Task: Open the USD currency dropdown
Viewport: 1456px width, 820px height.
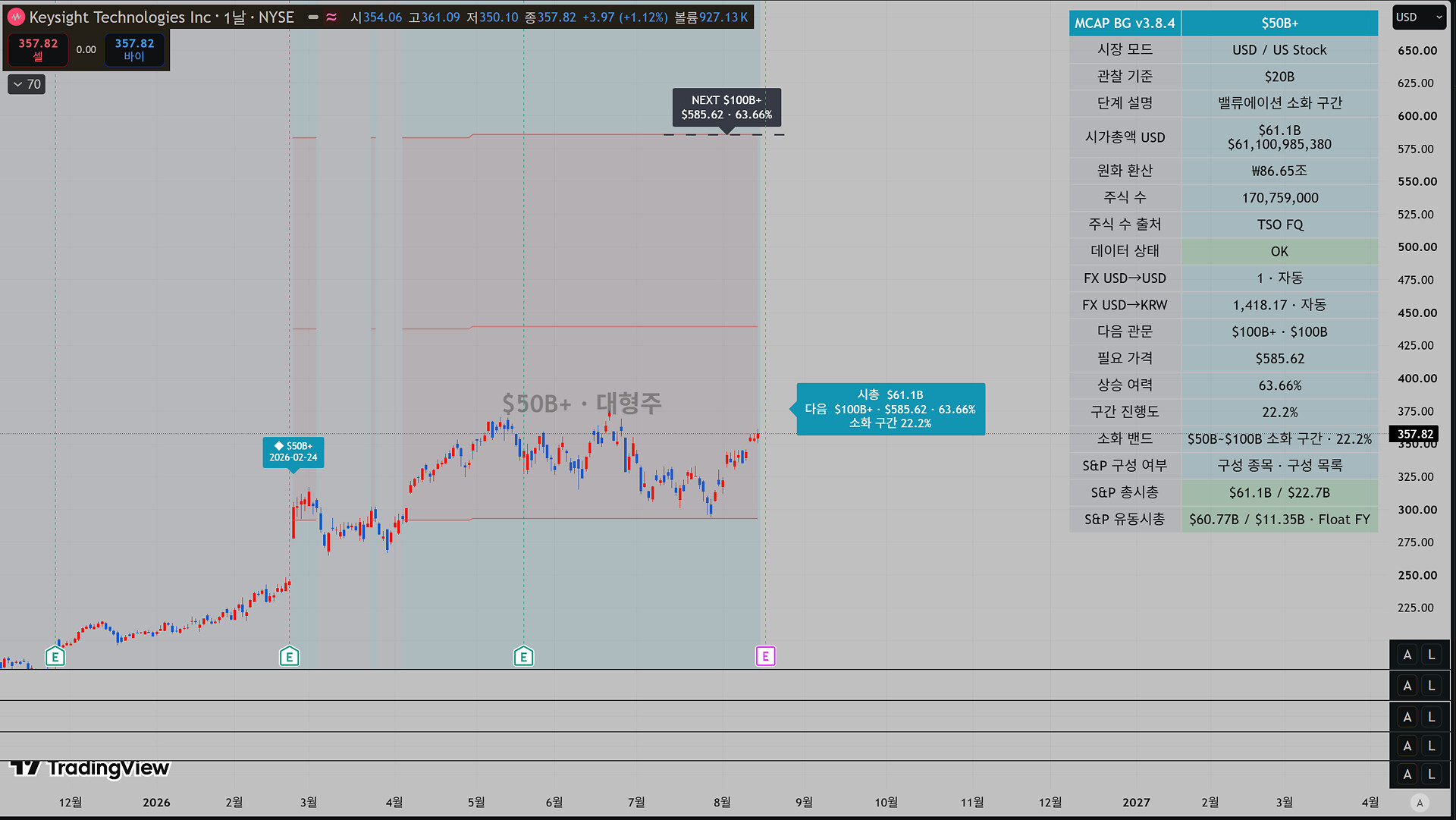Action: (1419, 17)
